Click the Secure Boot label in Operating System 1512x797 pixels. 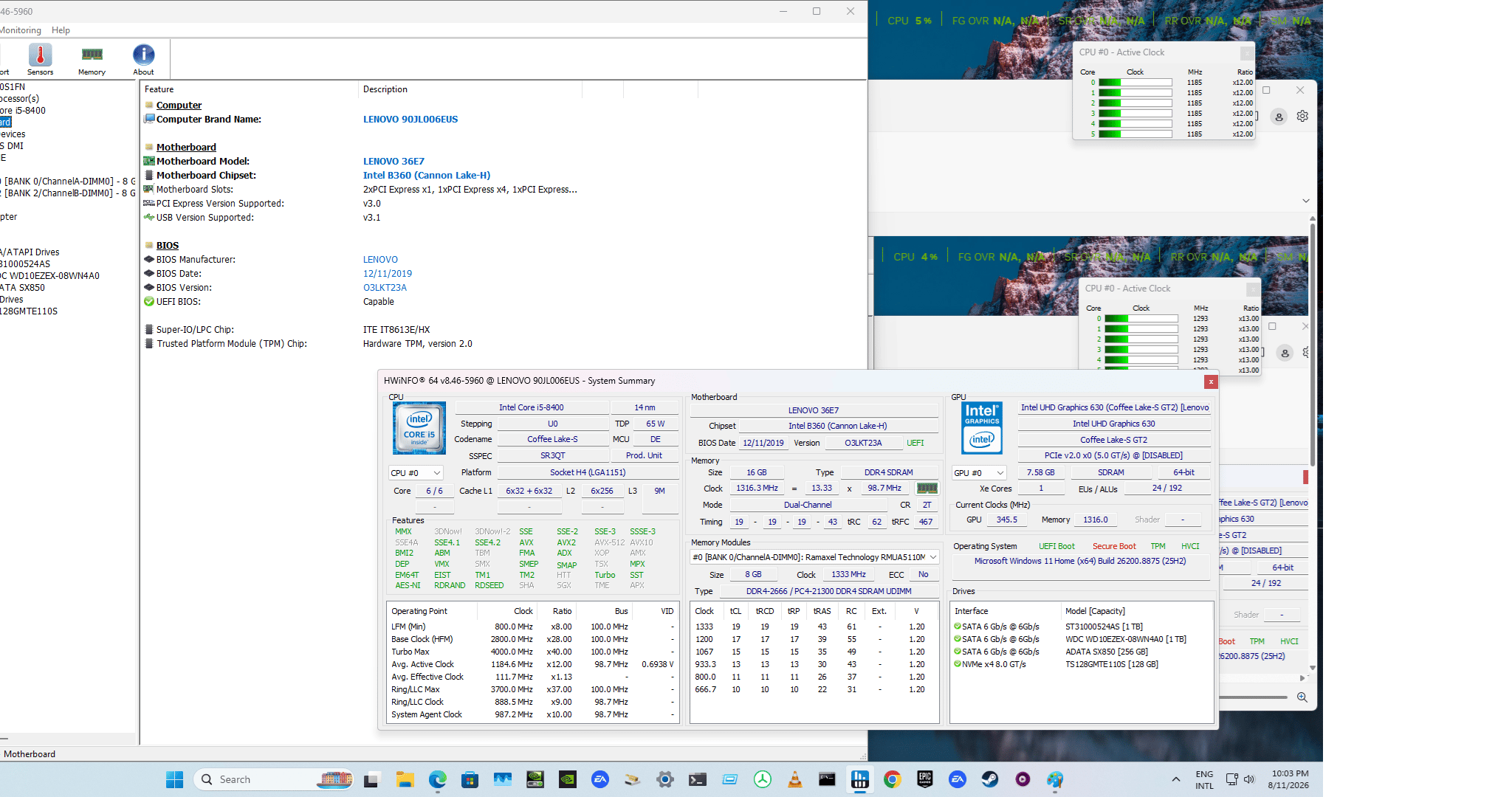click(x=1114, y=546)
